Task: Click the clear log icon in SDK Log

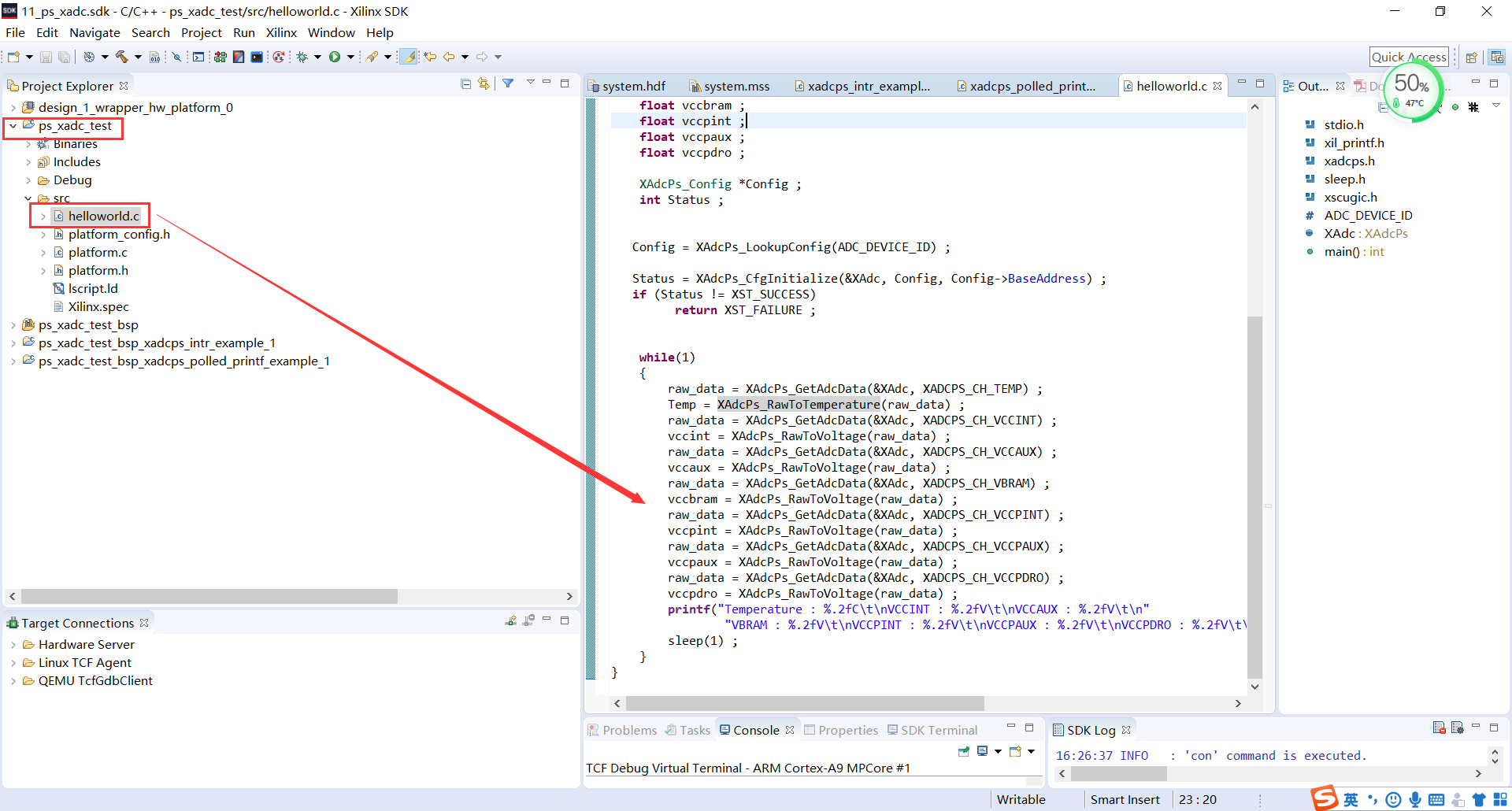Action: point(1439,728)
